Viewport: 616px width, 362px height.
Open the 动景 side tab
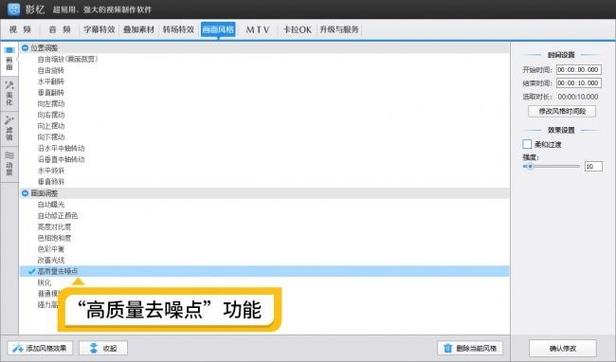pos(9,163)
